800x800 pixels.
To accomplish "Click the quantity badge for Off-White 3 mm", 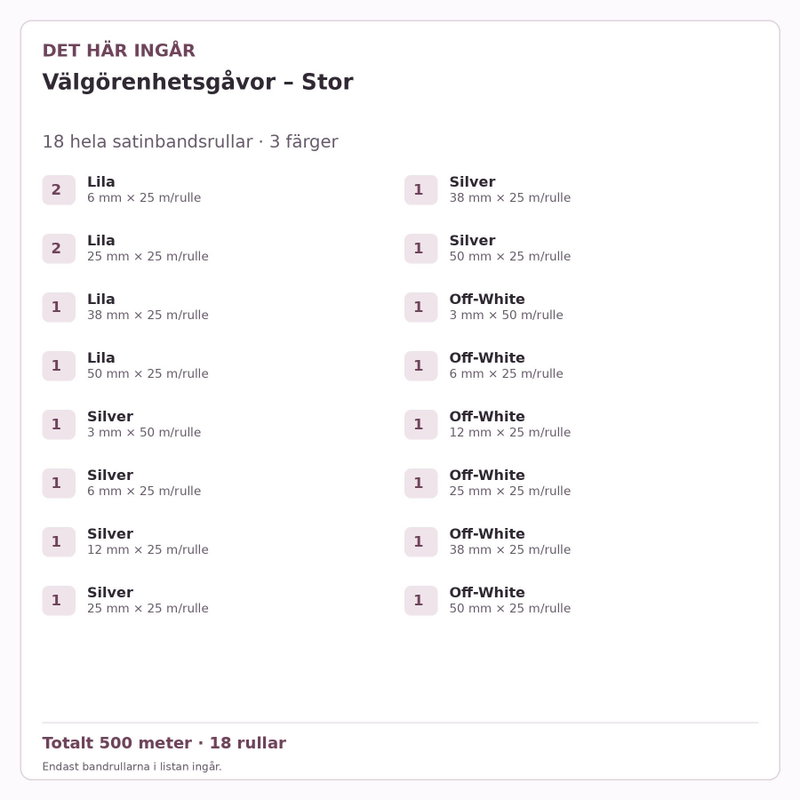I will (x=421, y=307).
